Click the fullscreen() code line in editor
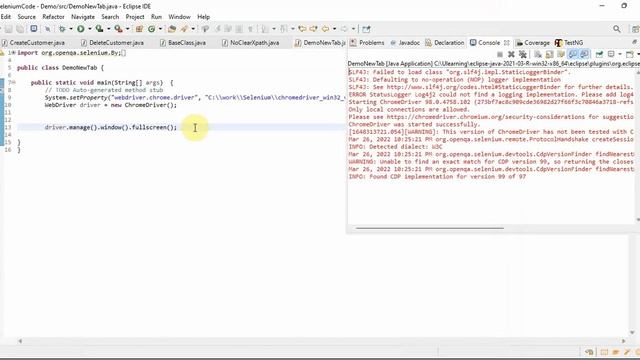Viewport: 640px width, 360px height. [111, 127]
